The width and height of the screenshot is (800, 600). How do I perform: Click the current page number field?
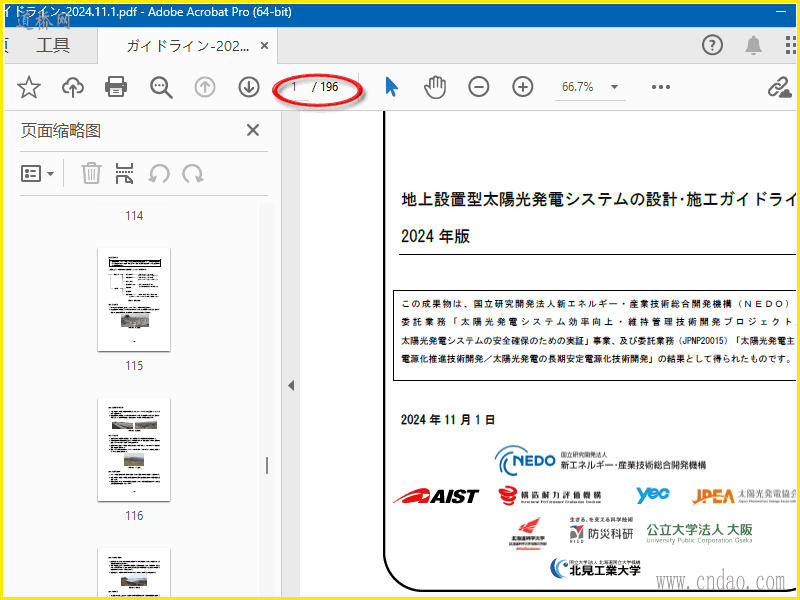(295, 87)
